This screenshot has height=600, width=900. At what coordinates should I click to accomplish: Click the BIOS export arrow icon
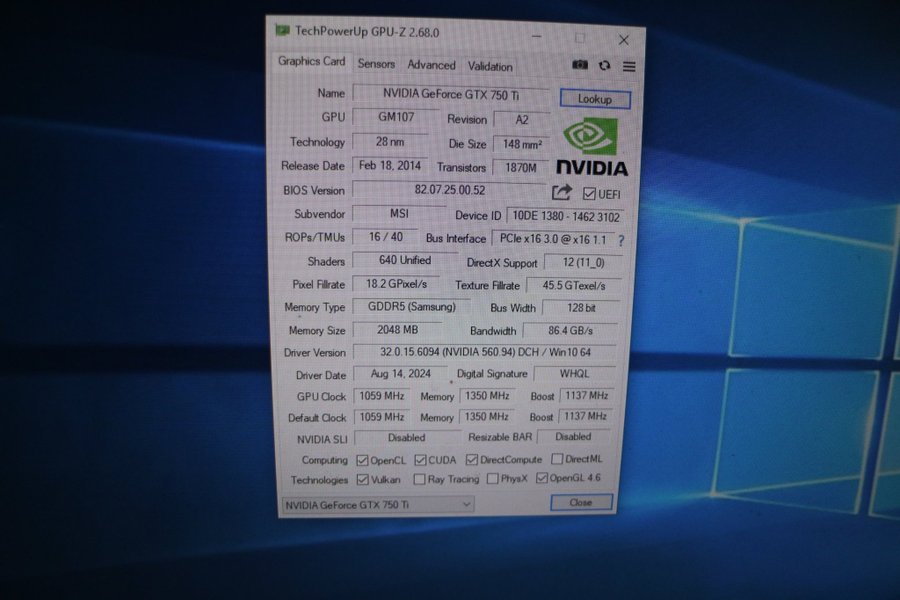(562, 192)
